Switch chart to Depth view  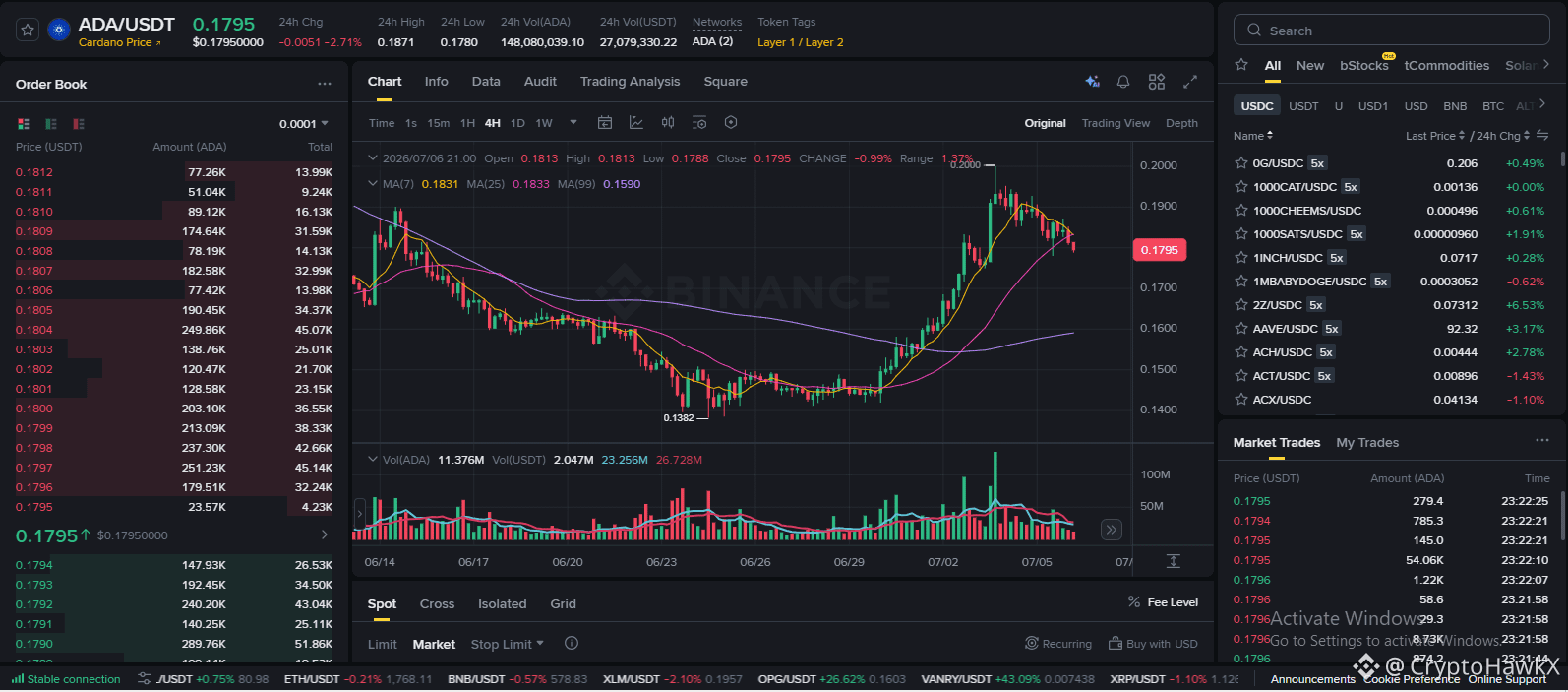[x=1181, y=123]
